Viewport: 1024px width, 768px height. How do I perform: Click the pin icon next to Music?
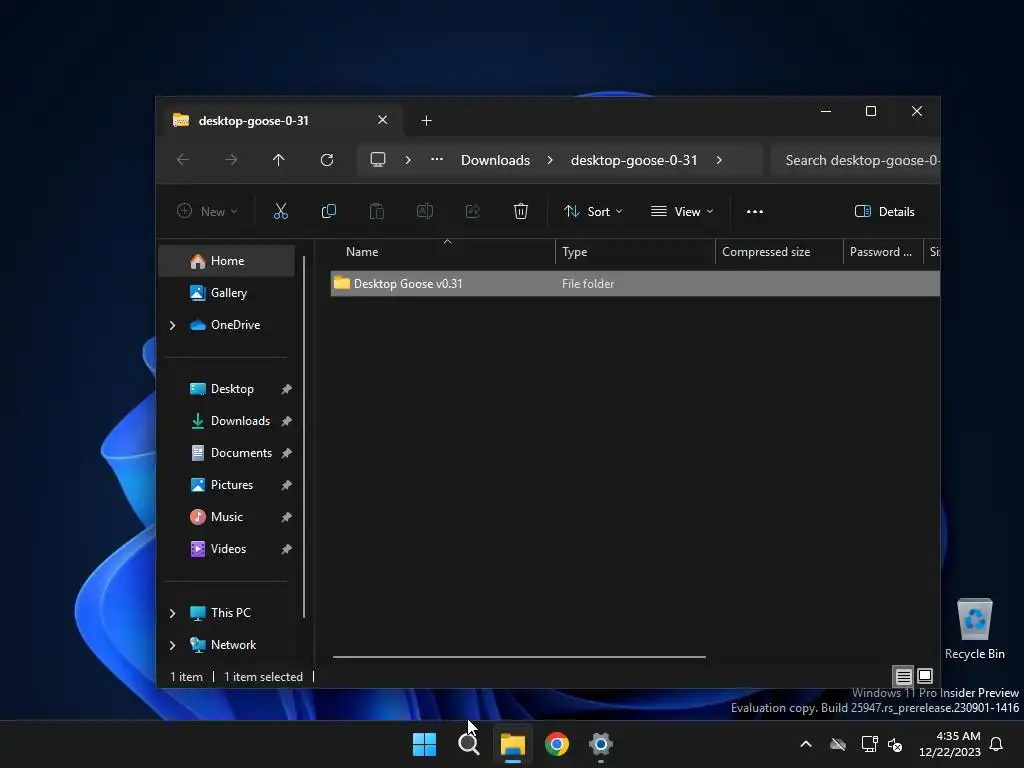pyautogui.click(x=286, y=517)
